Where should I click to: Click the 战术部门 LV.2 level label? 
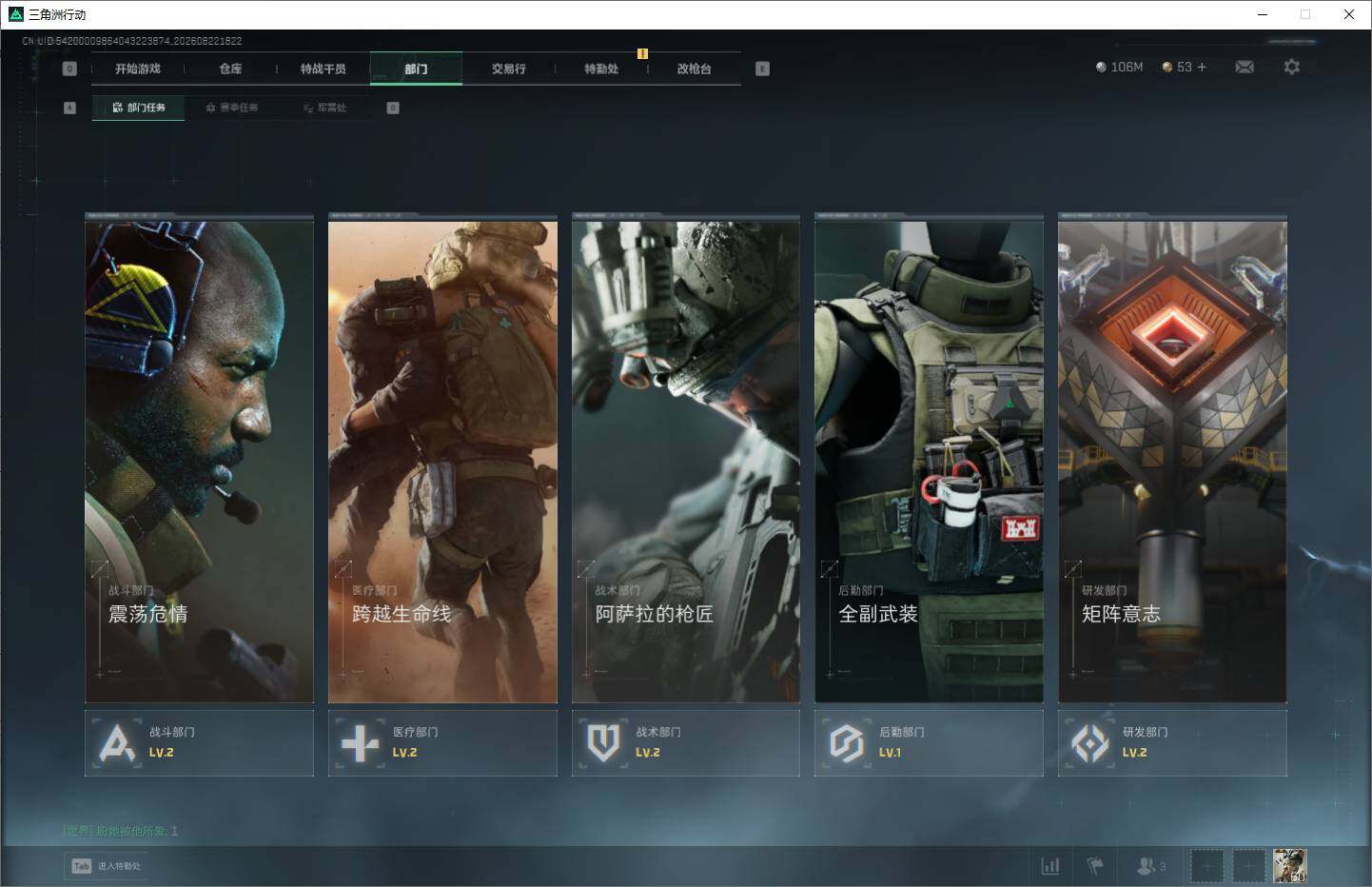click(648, 753)
